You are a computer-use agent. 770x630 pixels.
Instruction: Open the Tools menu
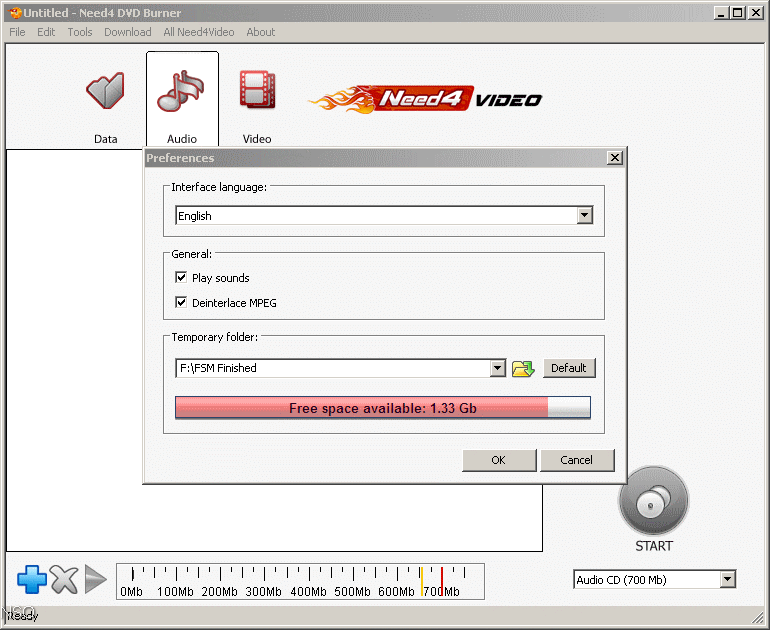(80, 32)
